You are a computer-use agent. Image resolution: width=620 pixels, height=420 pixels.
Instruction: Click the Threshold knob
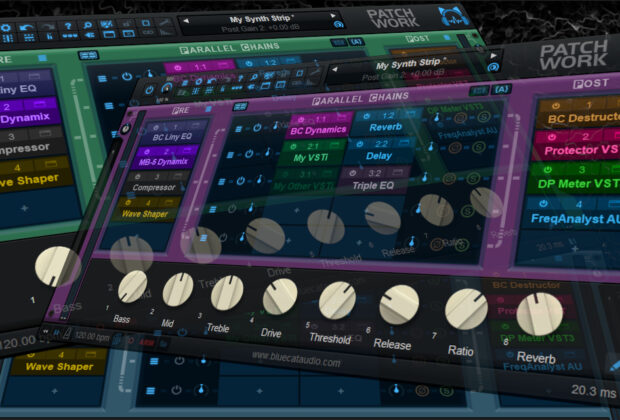336,300
